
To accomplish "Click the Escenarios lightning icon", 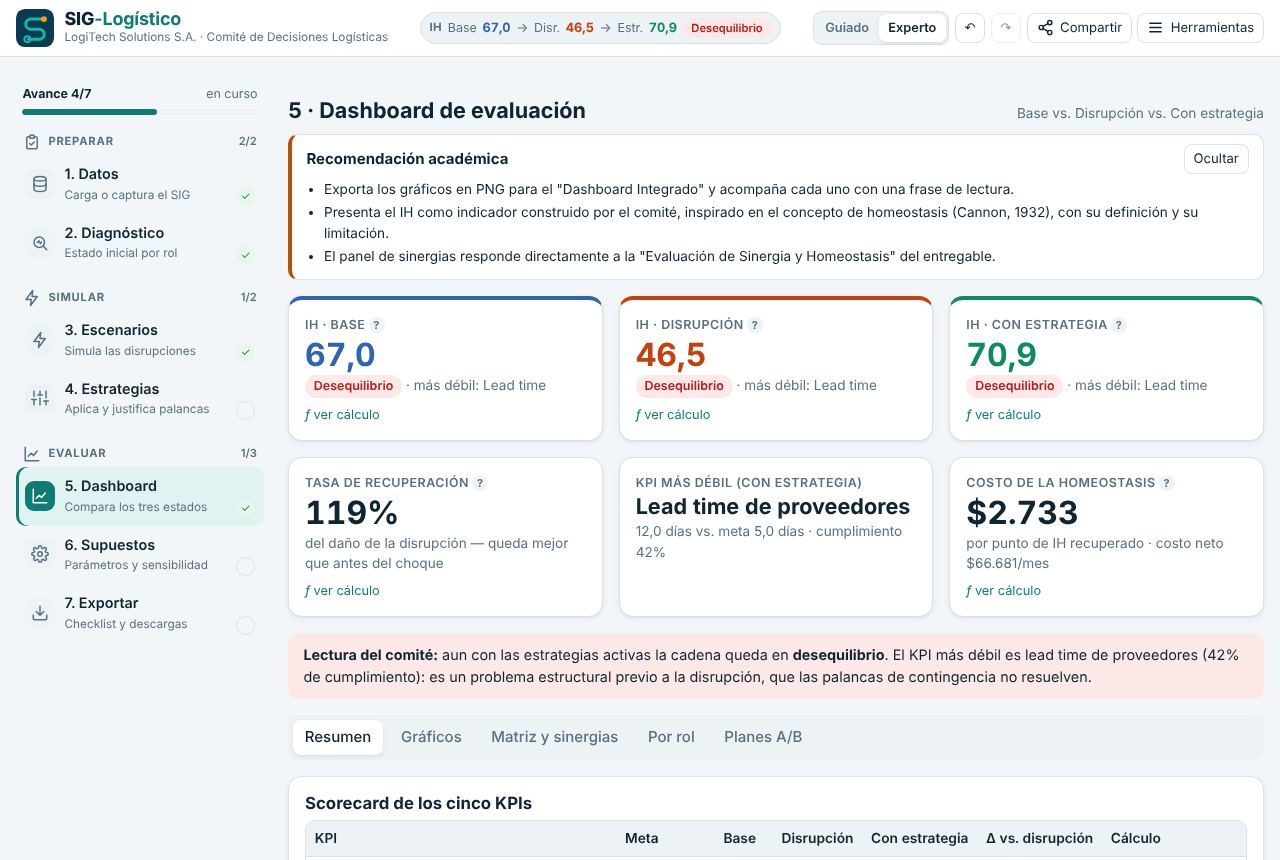I will coord(40,340).
